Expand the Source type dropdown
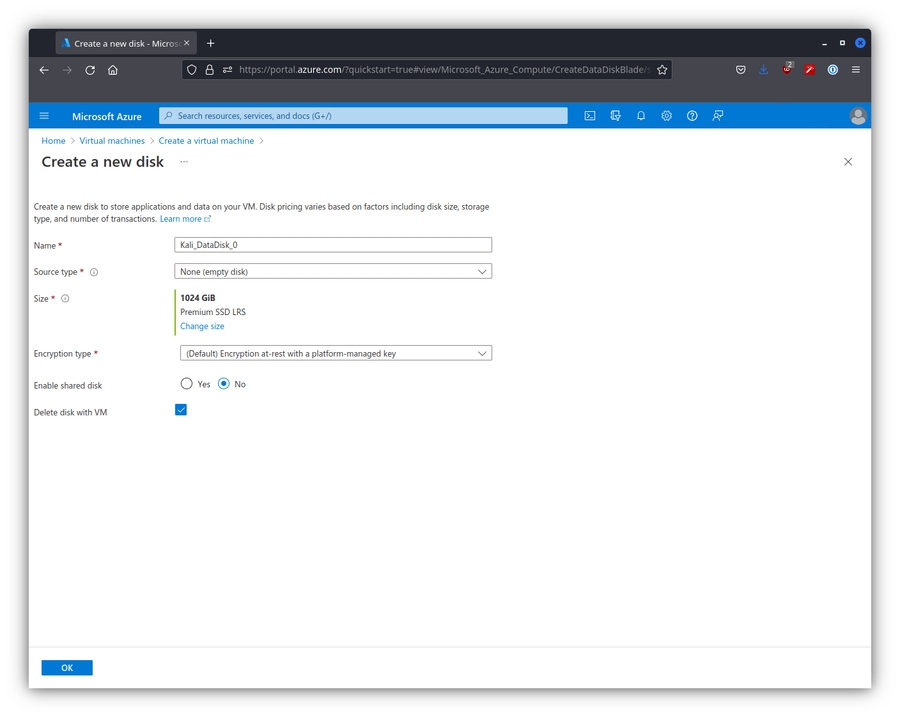 pyautogui.click(x=333, y=272)
